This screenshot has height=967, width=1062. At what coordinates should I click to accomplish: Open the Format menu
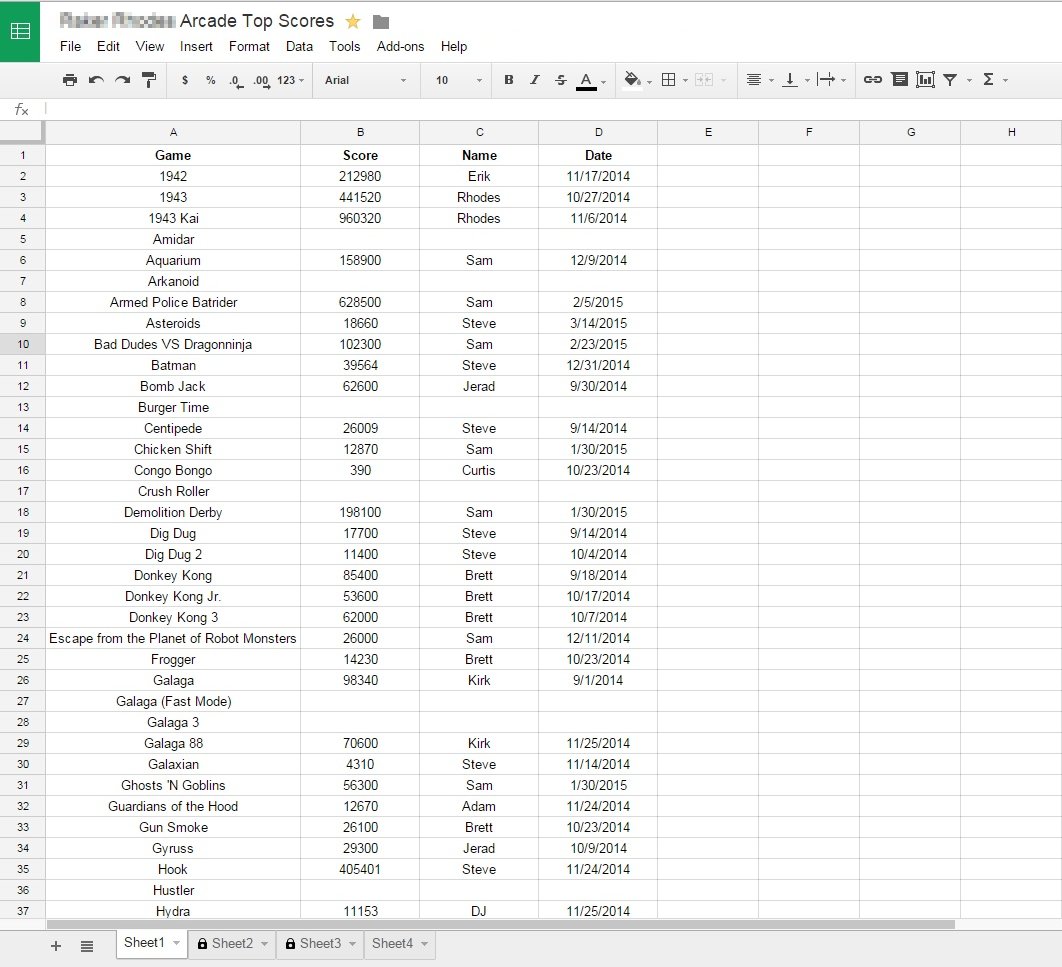(249, 46)
